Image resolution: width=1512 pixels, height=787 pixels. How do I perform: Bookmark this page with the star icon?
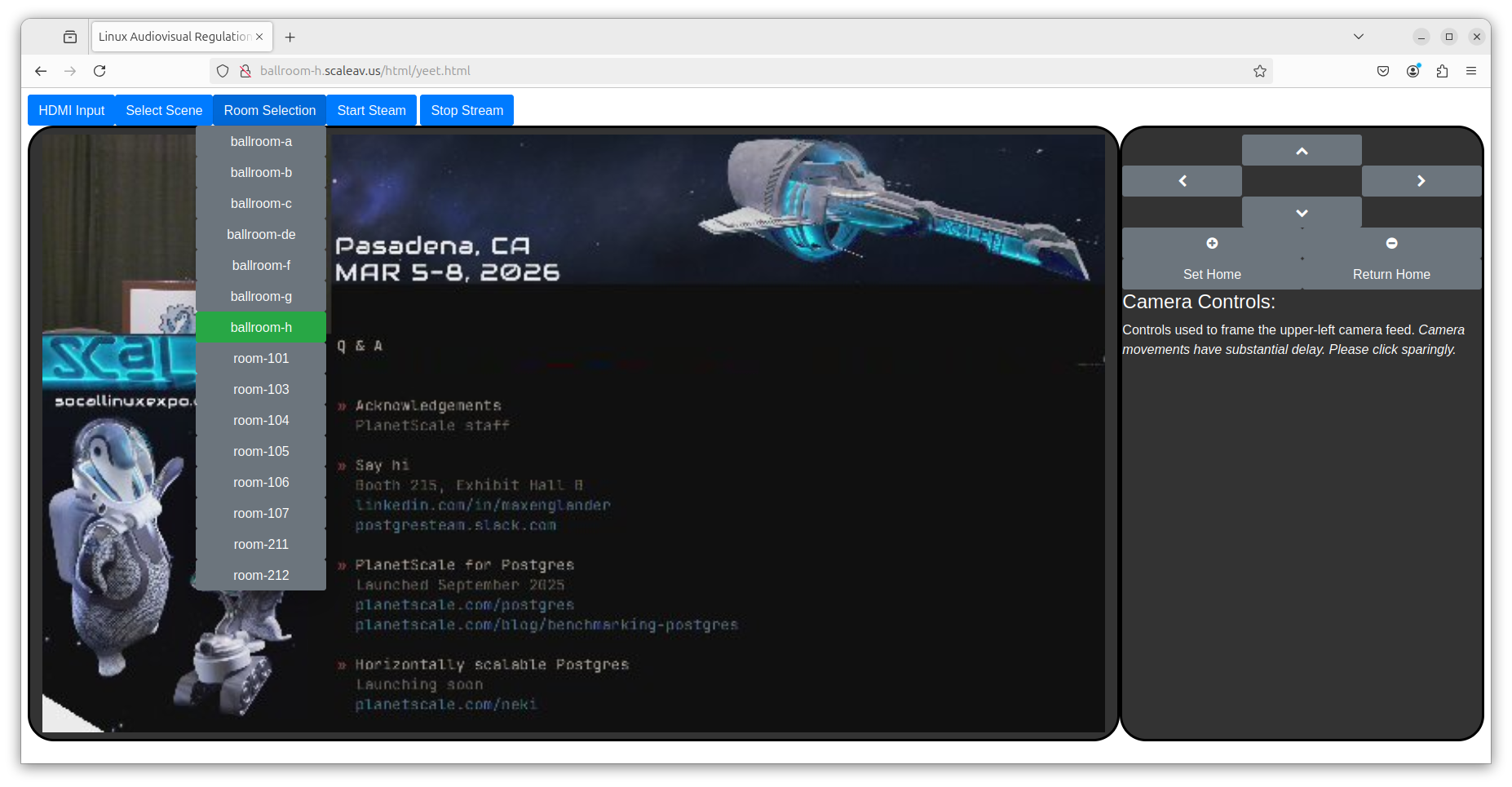pyautogui.click(x=1259, y=71)
